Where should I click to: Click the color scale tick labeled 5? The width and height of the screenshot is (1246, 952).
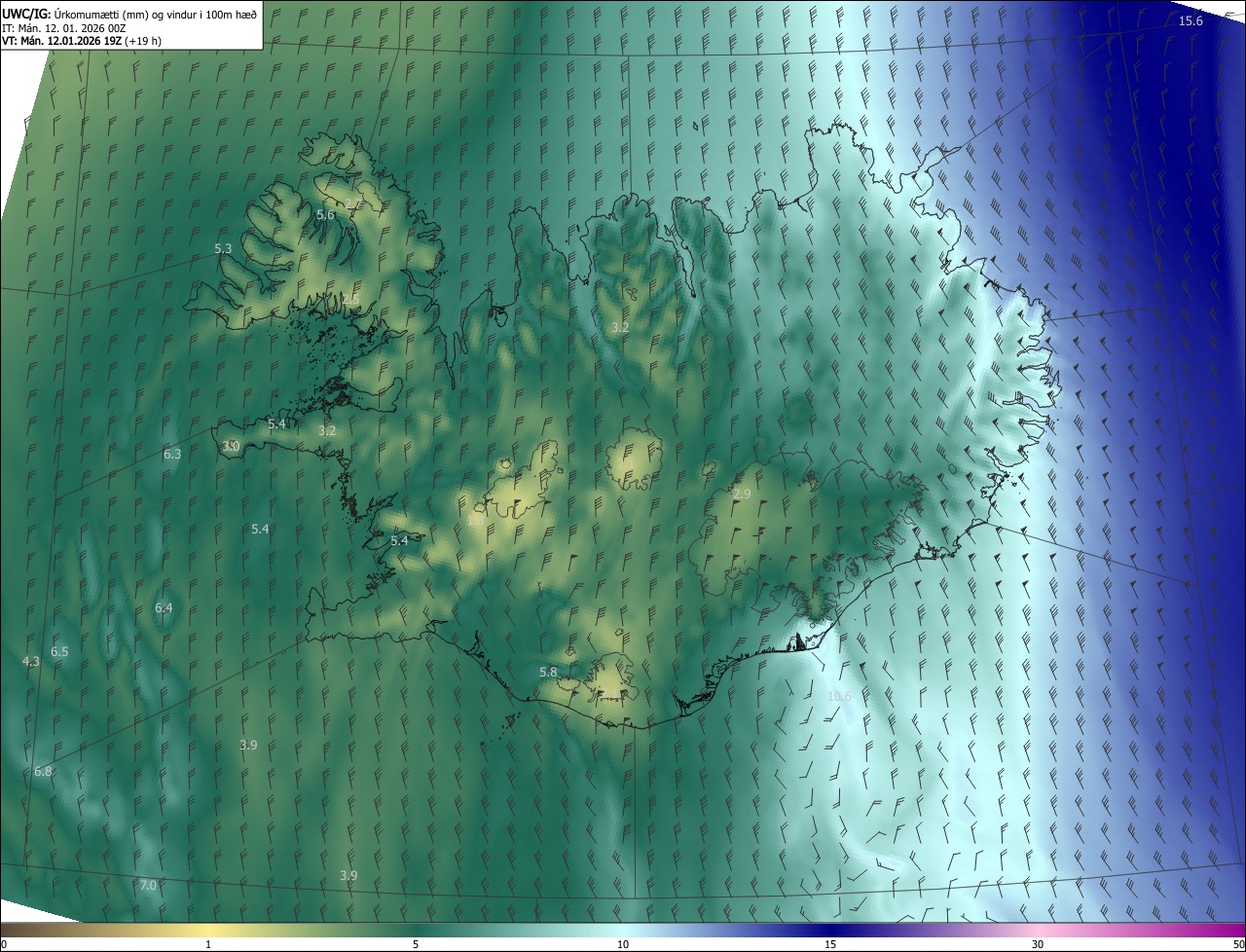(416, 945)
